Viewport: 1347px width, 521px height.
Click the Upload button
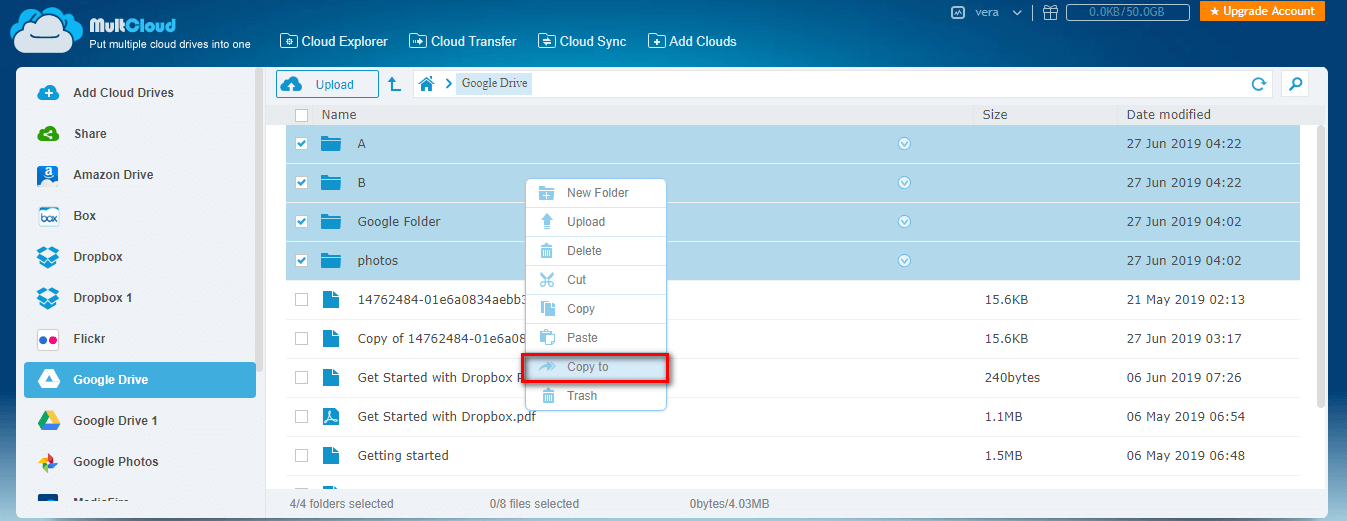(x=328, y=84)
